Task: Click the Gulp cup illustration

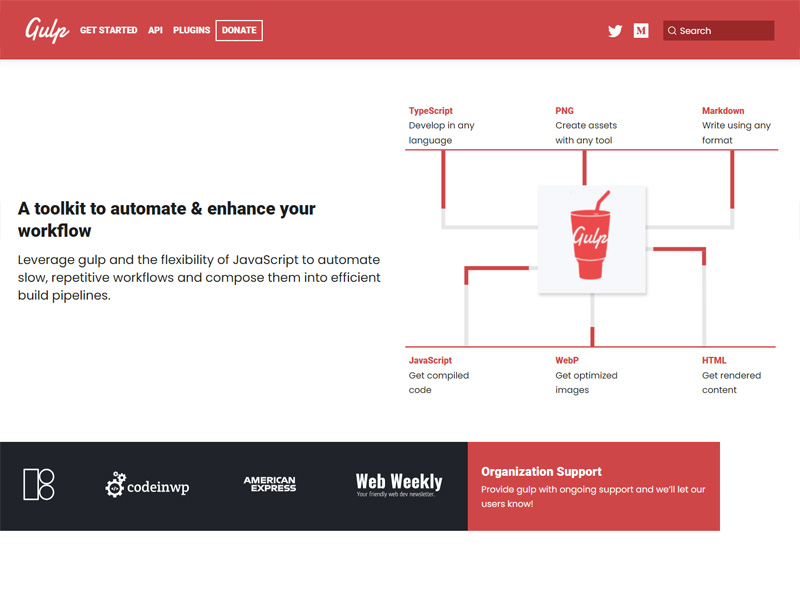Action: (591, 240)
